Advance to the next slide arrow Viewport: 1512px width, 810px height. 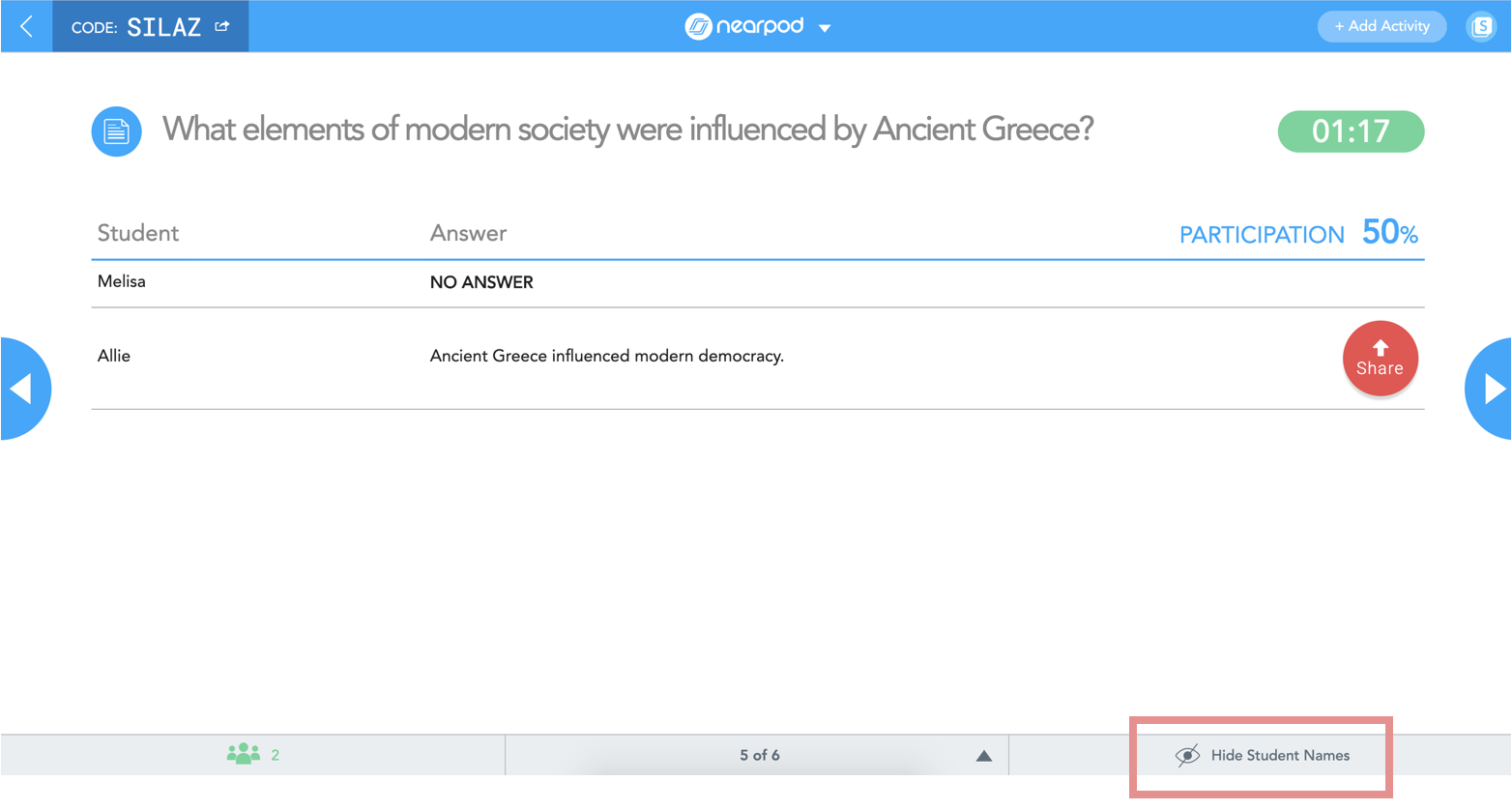coord(1492,389)
